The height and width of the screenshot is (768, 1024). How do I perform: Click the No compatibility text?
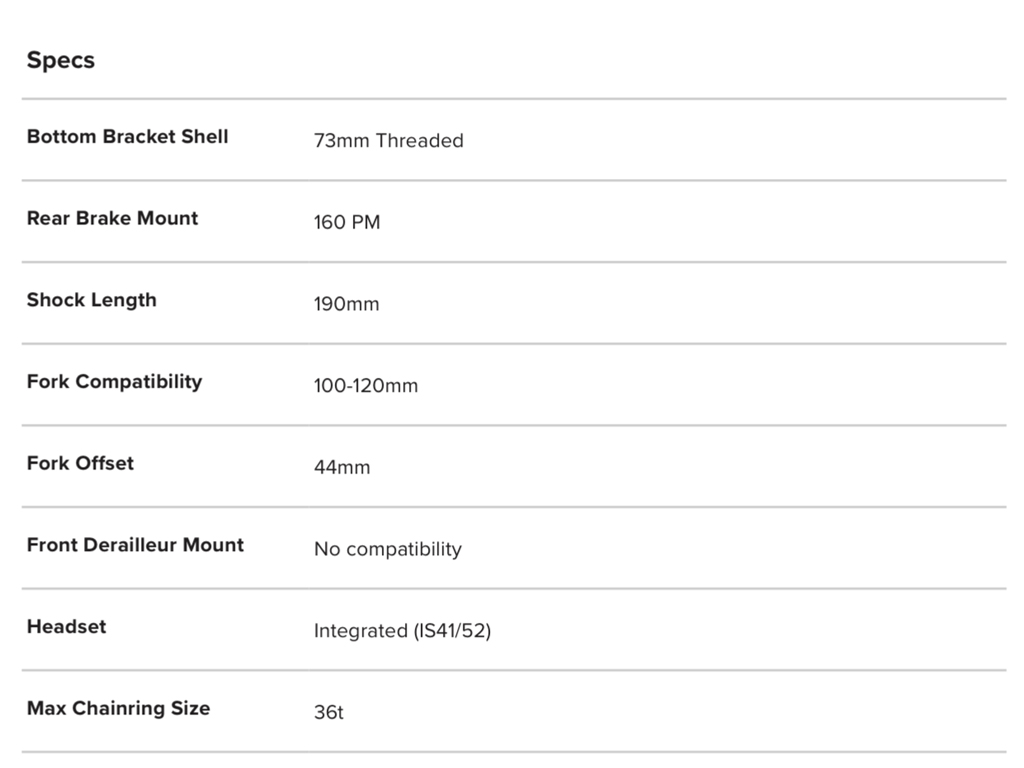(388, 549)
